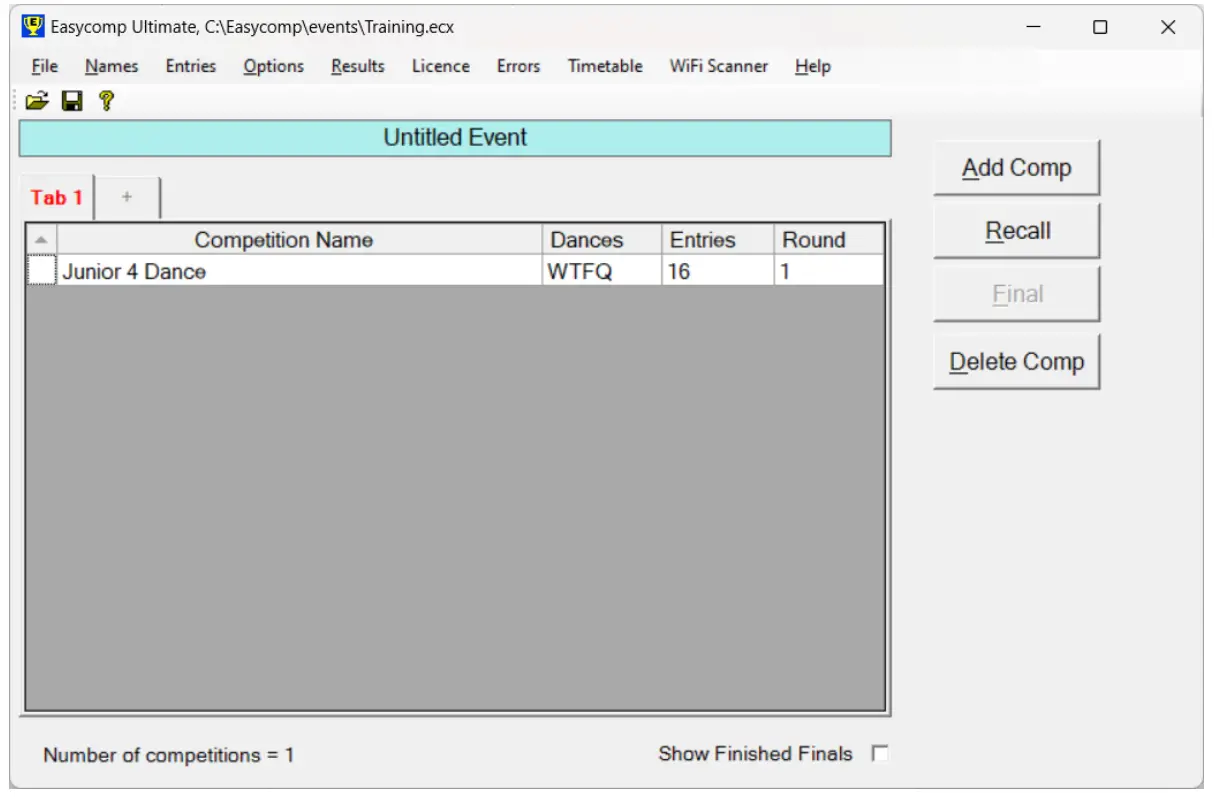Image resolution: width=1214 pixels, height=797 pixels.
Task: Click the Add Comp button
Action: [x=1016, y=168]
